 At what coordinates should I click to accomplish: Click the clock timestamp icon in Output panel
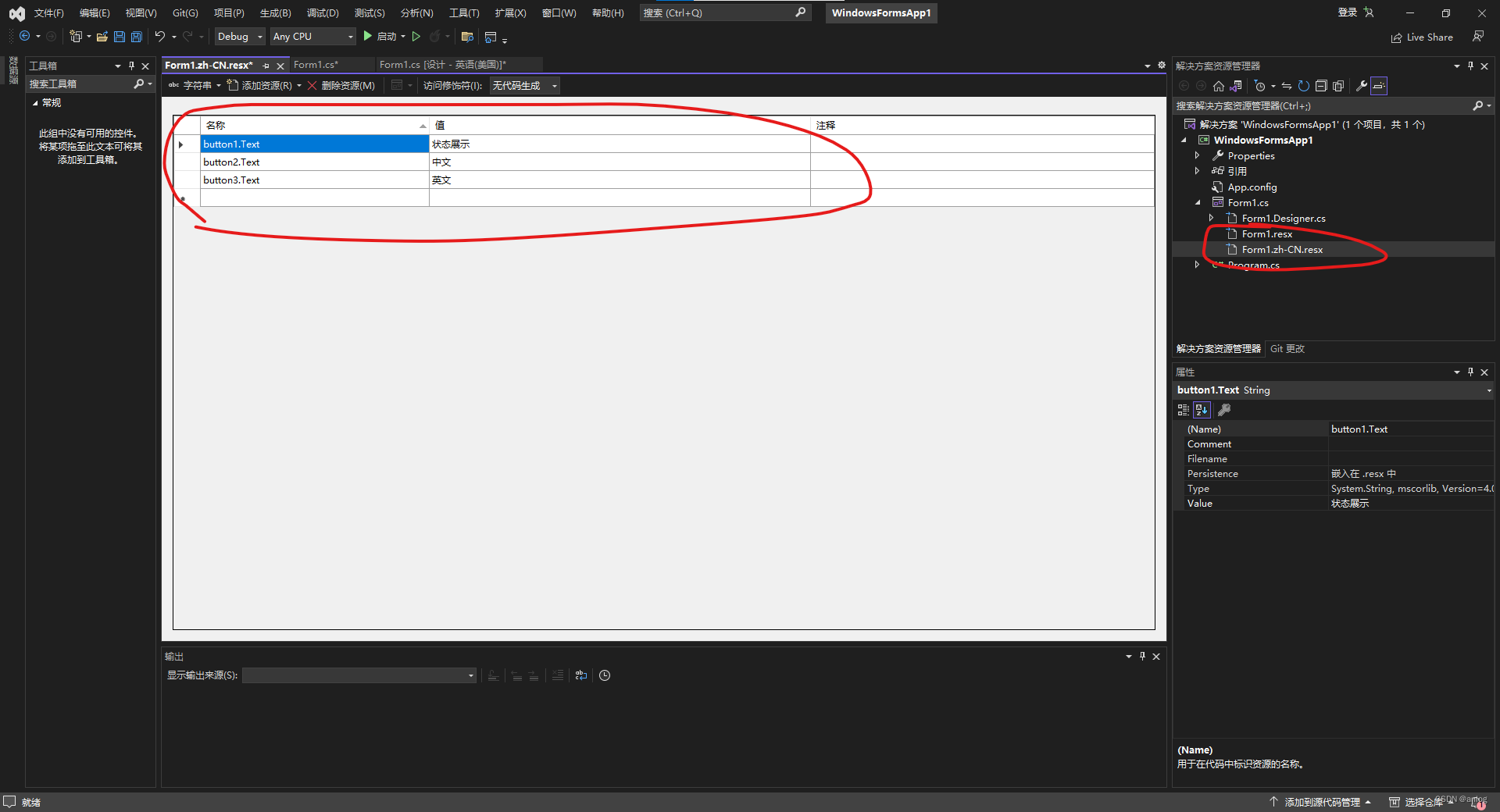(605, 675)
